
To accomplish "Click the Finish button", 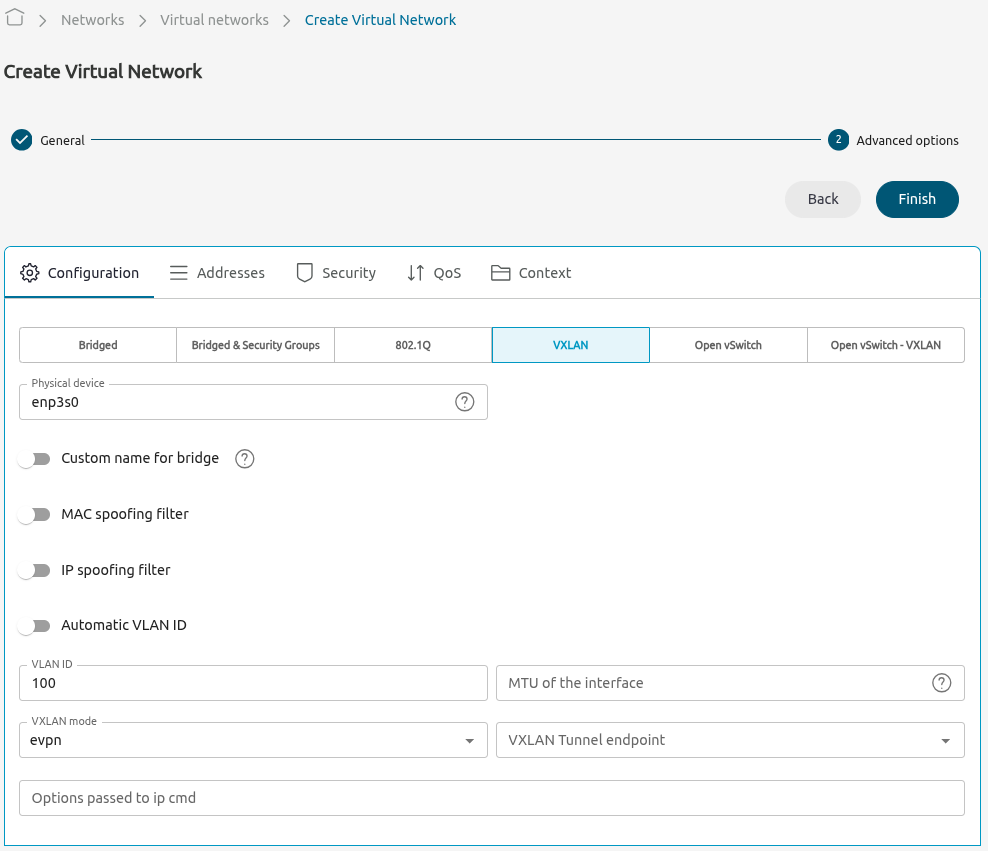I will (x=917, y=199).
